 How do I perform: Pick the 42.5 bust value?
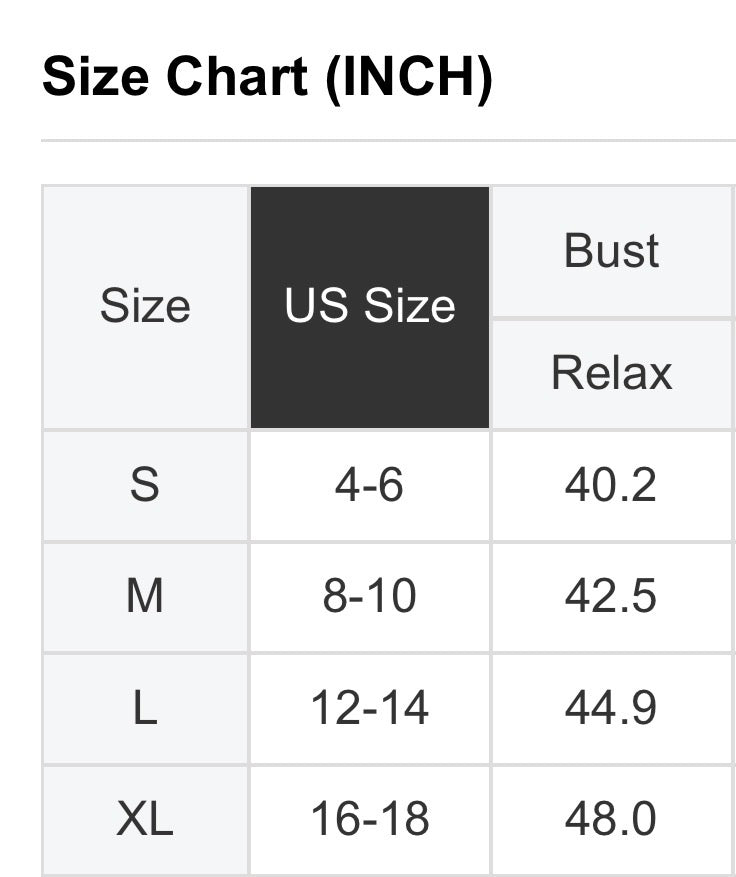(611, 596)
